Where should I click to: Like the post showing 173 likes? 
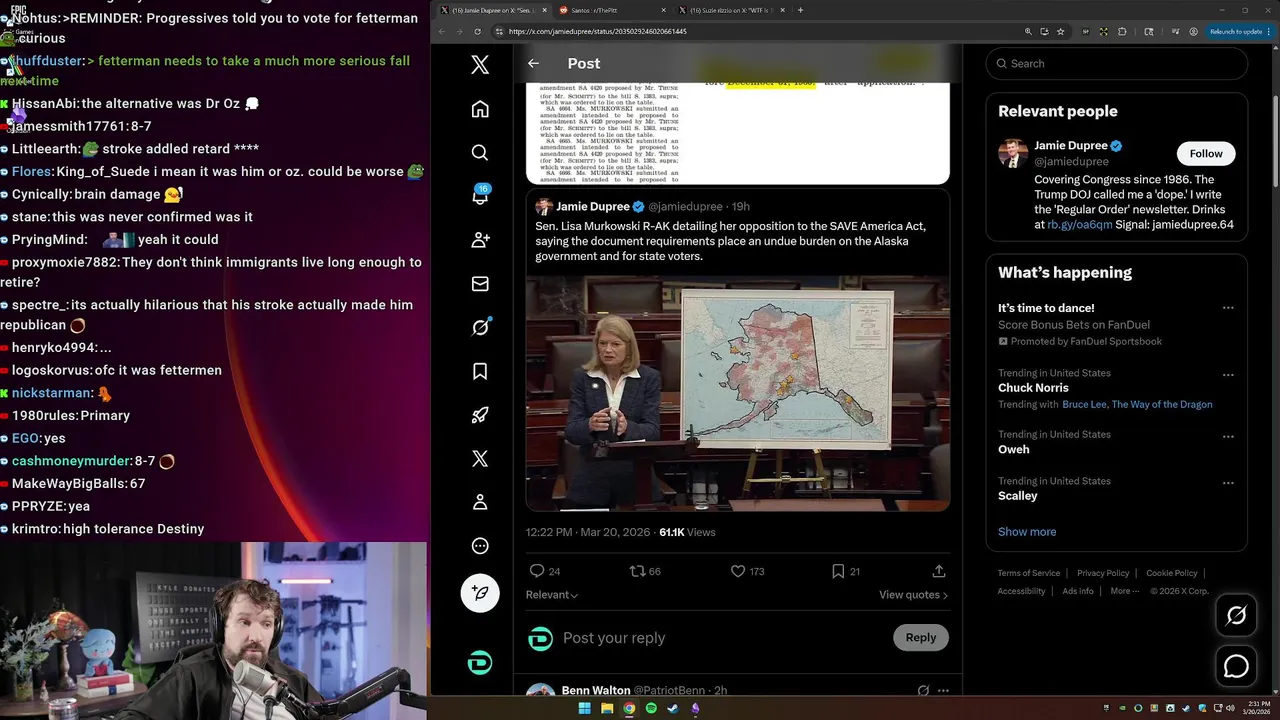(x=738, y=571)
